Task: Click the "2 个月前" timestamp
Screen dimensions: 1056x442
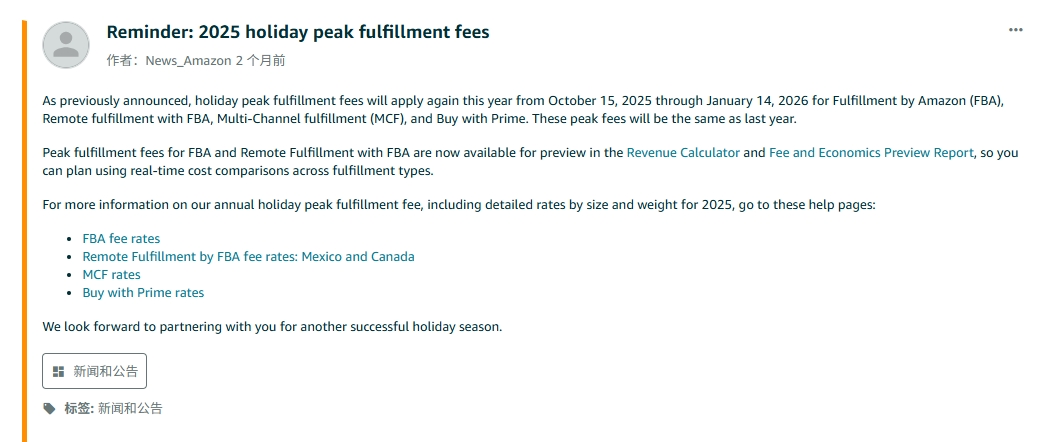Action: (x=260, y=60)
